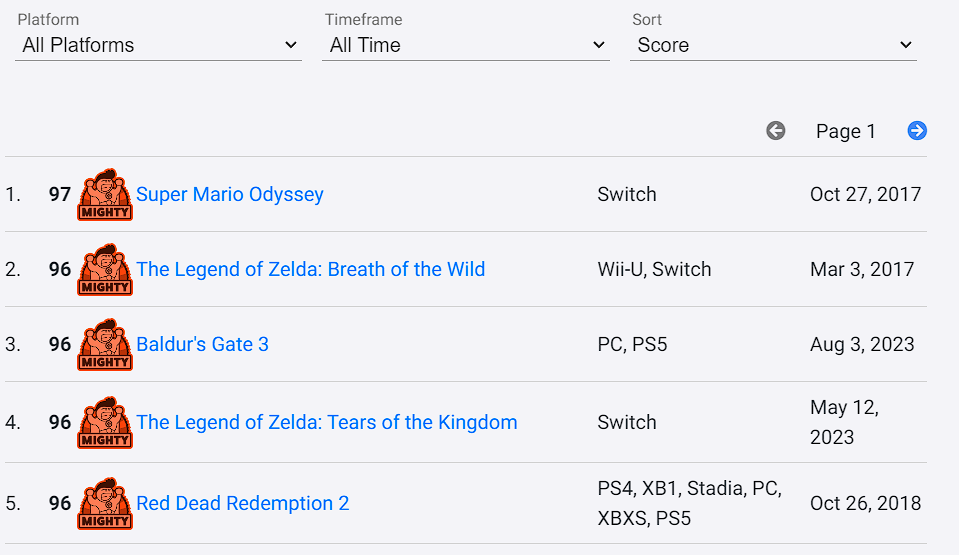Open Zelda: Tears of the Kingdom link
This screenshot has height=555, width=959.
point(327,422)
